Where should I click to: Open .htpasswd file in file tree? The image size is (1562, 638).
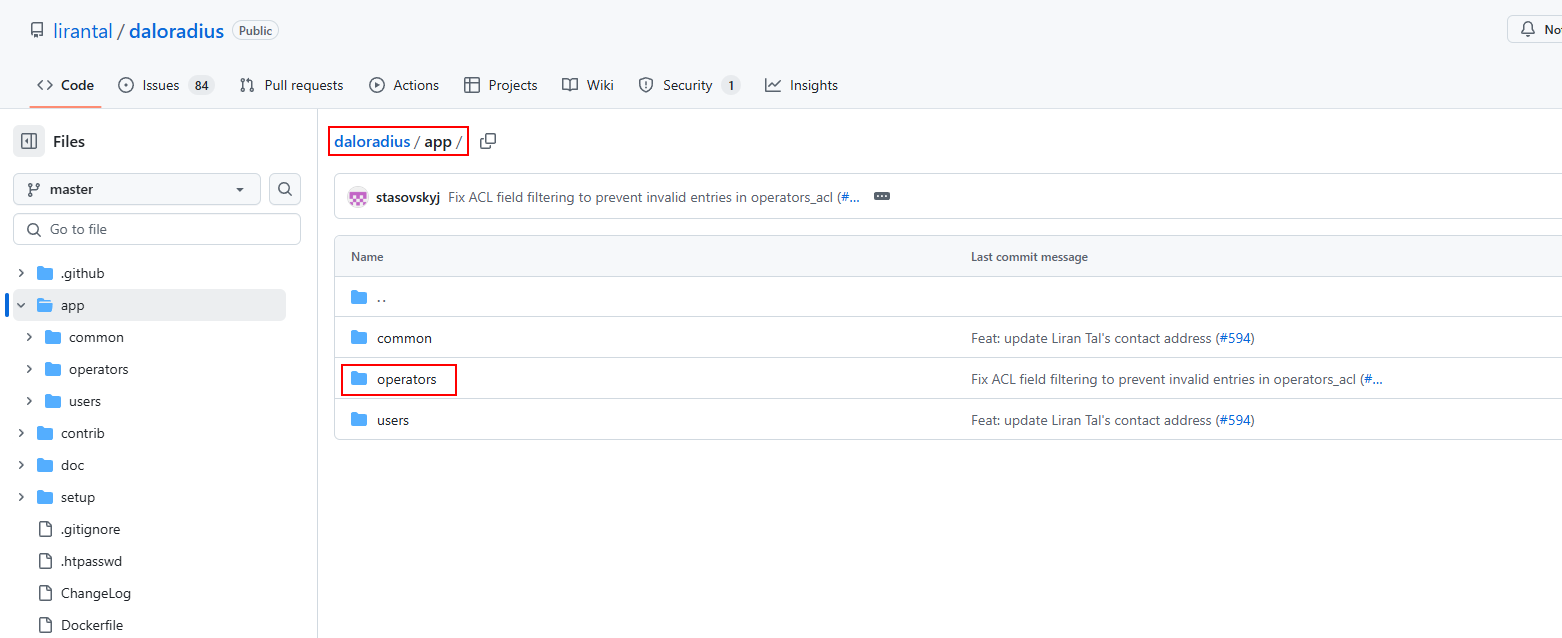91,561
